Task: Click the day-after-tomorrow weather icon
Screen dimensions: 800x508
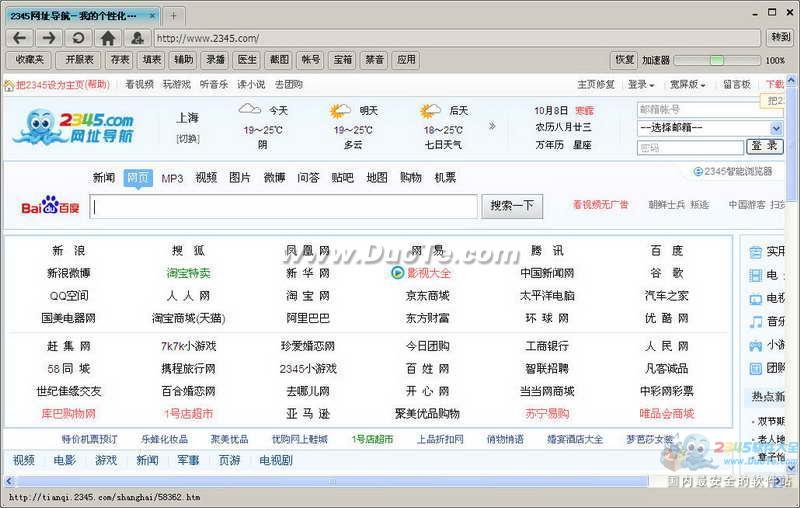Action: point(430,110)
